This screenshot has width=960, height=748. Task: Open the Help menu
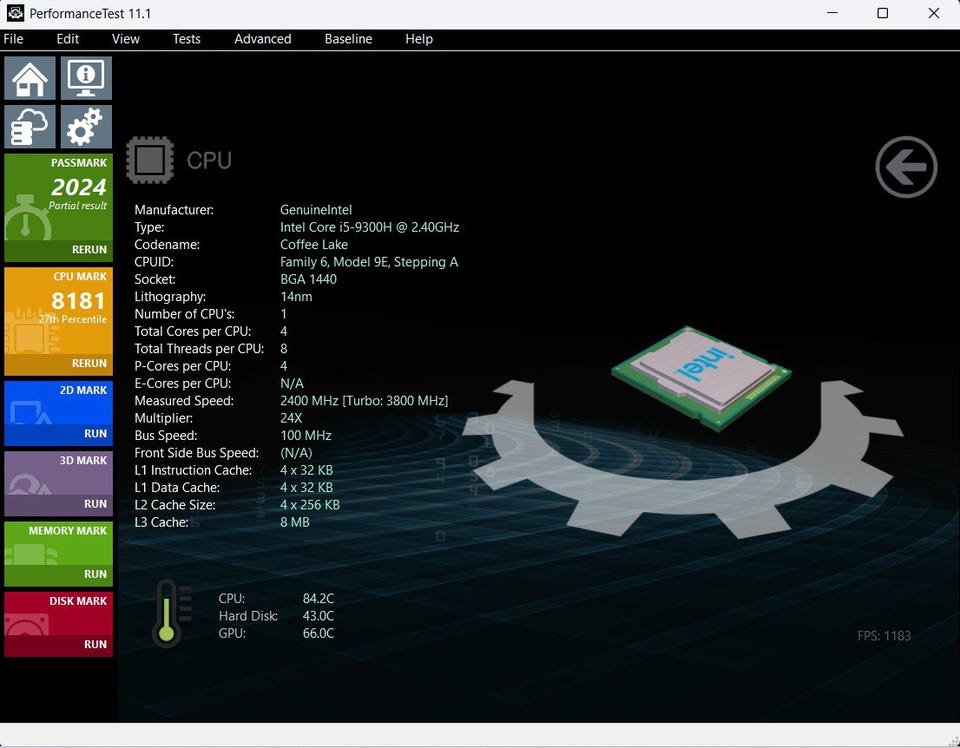[x=419, y=39]
